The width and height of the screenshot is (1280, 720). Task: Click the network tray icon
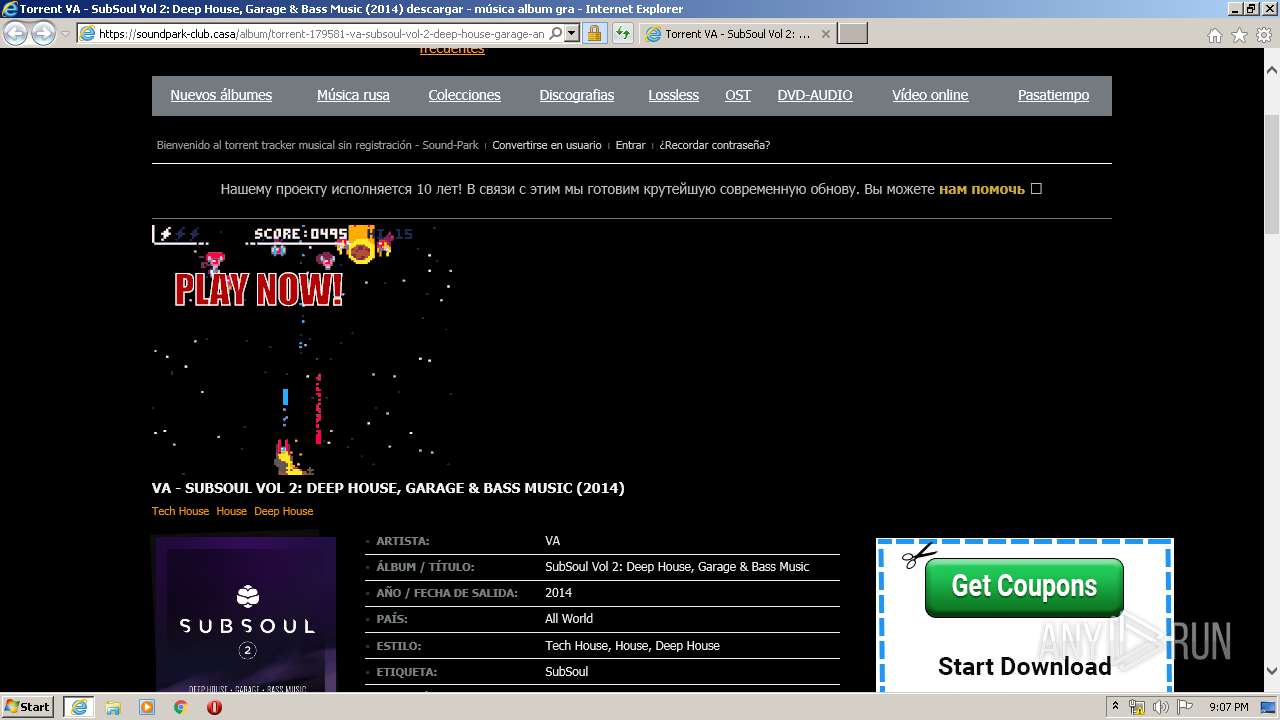coord(1137,707)
